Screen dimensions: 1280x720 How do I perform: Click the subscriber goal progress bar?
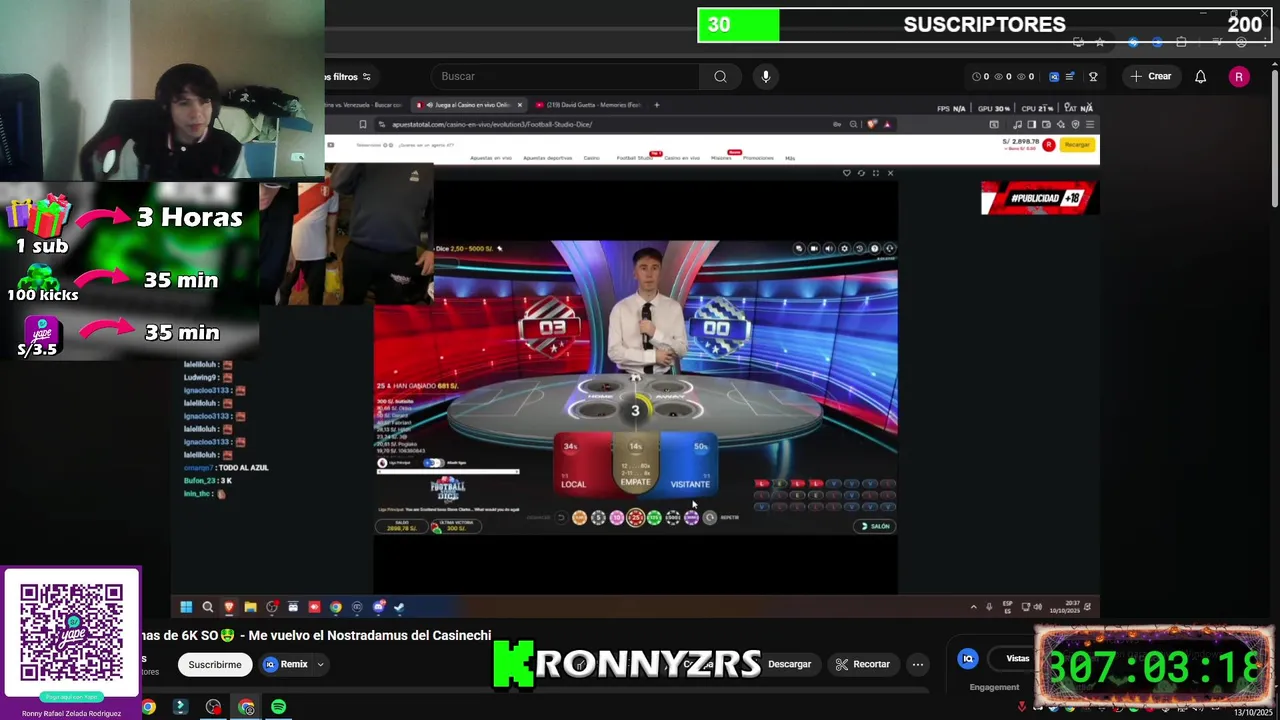click(984, 25)
